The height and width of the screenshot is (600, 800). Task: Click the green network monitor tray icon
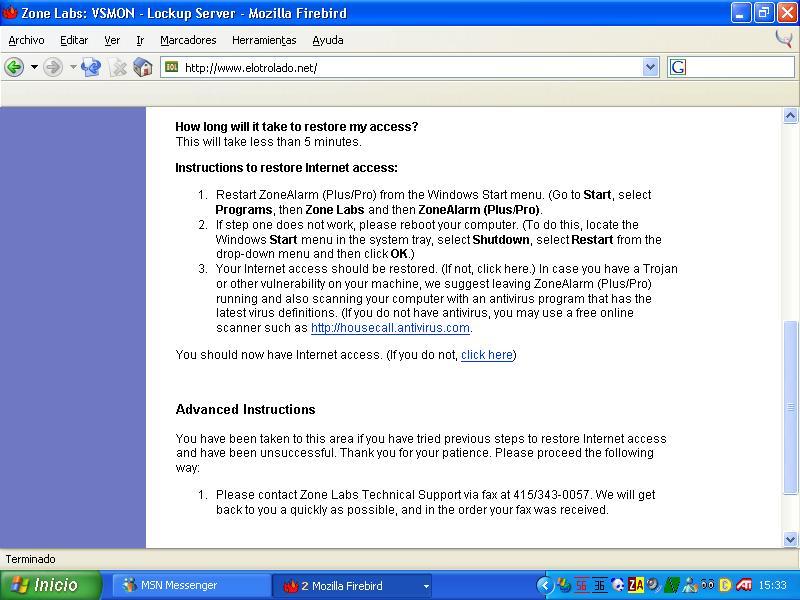(672, 585)
